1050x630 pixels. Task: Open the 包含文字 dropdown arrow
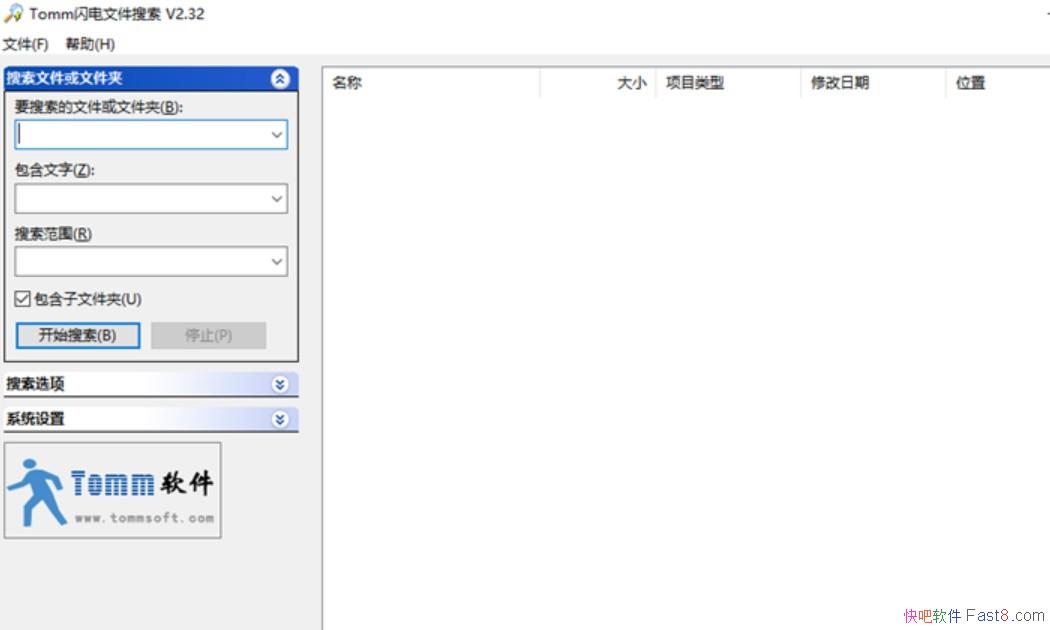tap(277, 199)
